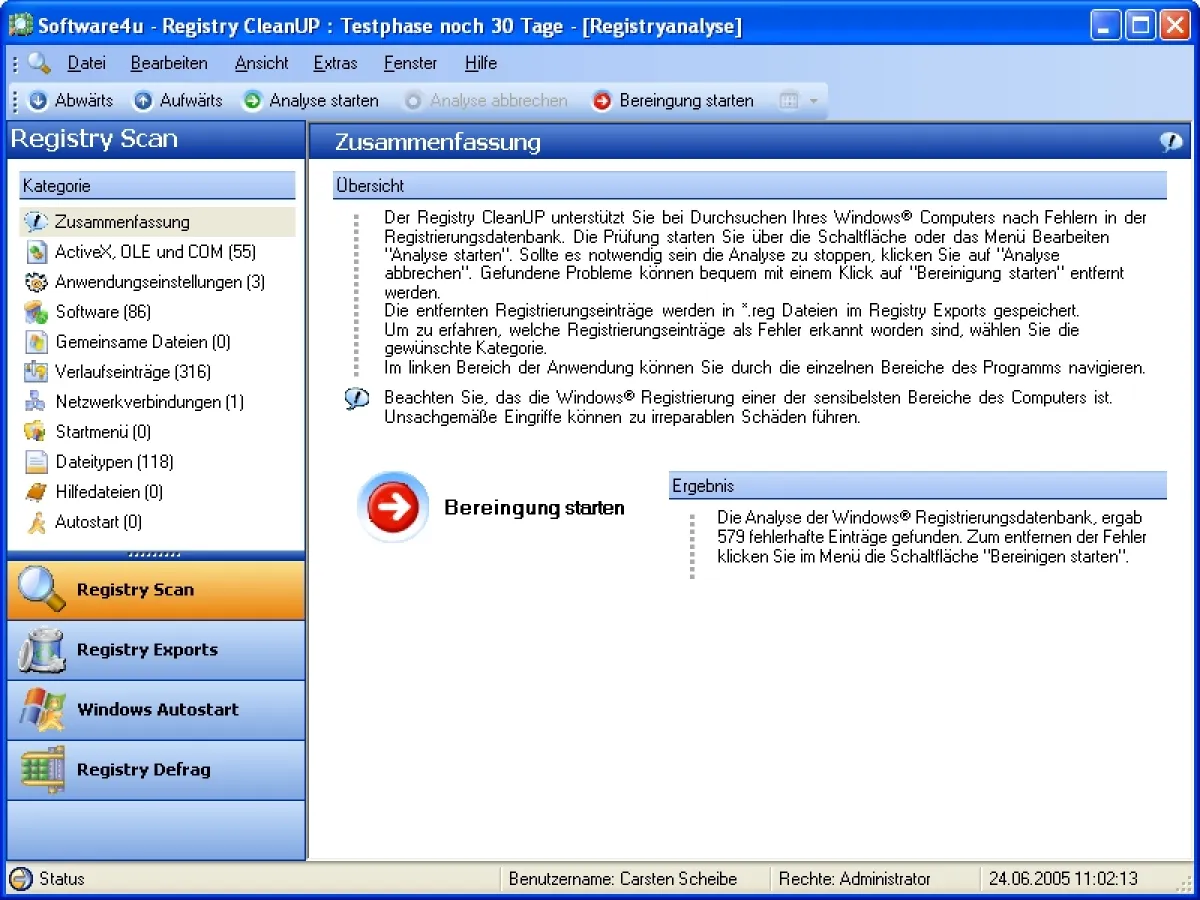Start analysis with the green Analyse starten icon
Screen dimensions: 1200x900
253,101
